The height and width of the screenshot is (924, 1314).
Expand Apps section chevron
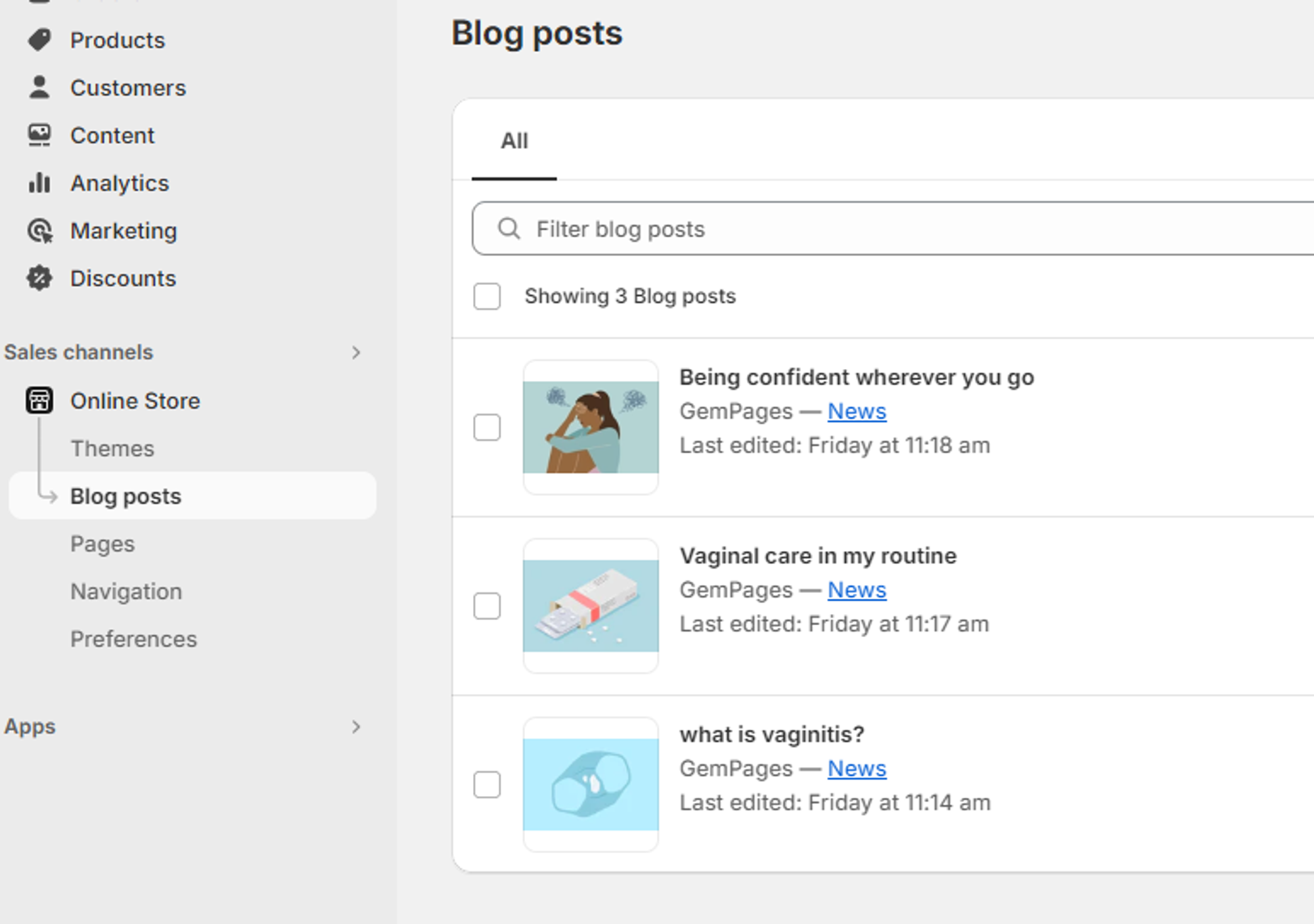click(356, 727)
